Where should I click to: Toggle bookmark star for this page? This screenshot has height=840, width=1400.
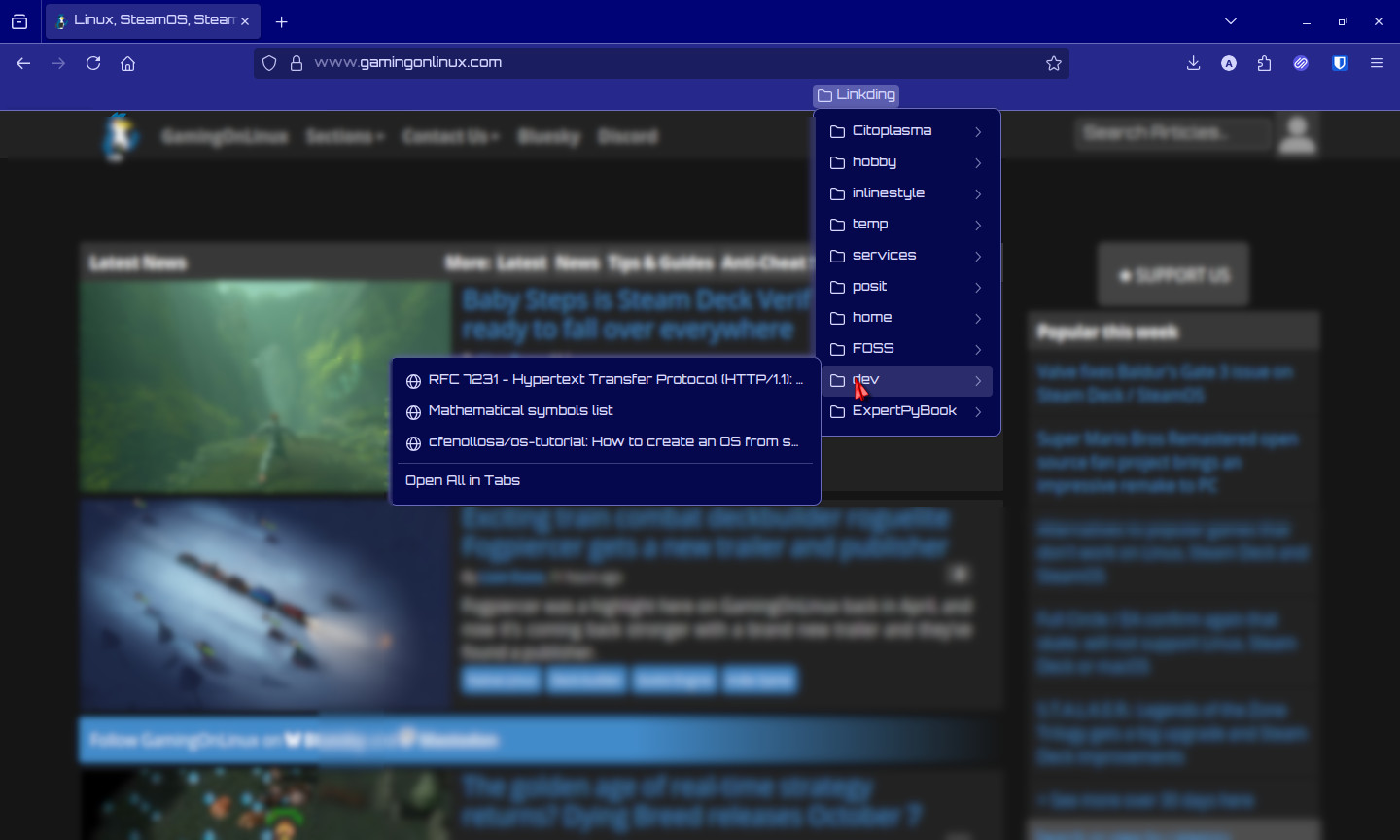pos(1054,63)
